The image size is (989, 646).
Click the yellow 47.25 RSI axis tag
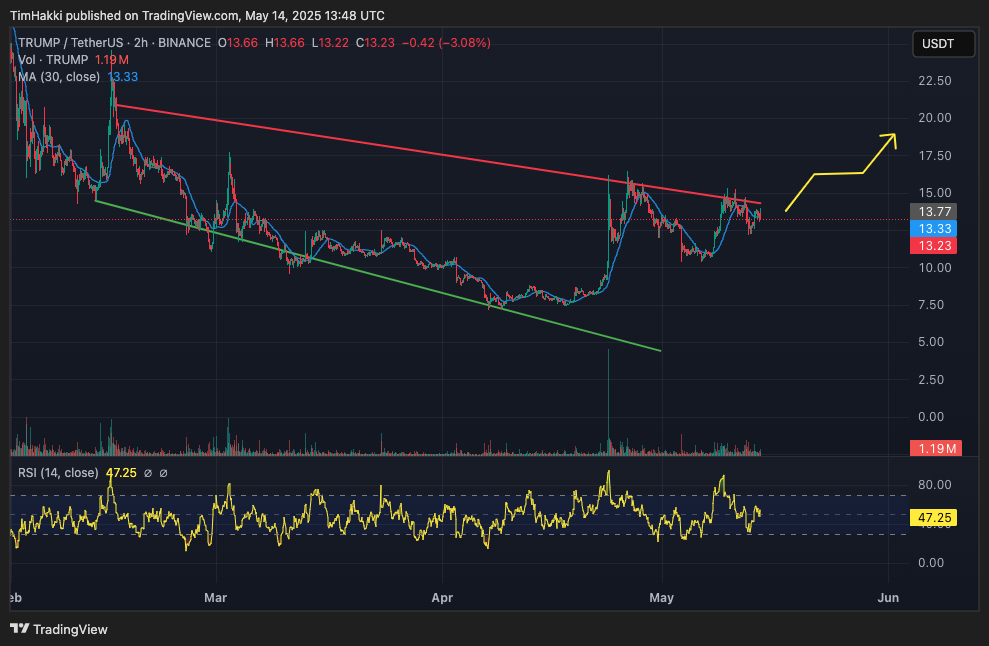(933, 518)
